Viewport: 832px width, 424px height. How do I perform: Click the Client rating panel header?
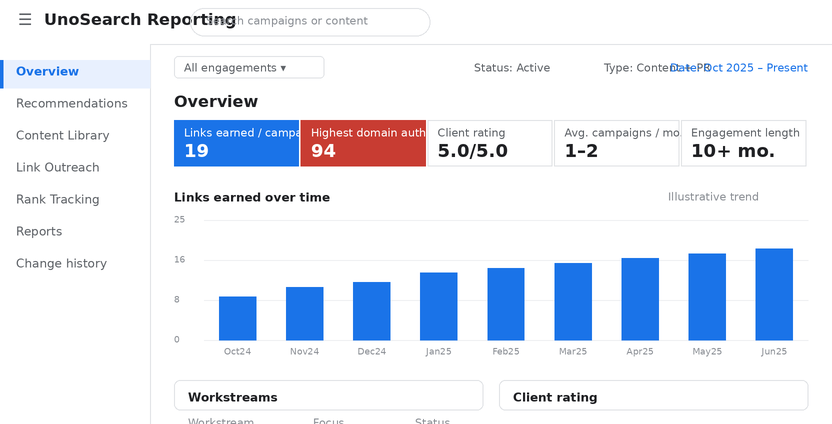pyautogui.click(x=654, y=395)
